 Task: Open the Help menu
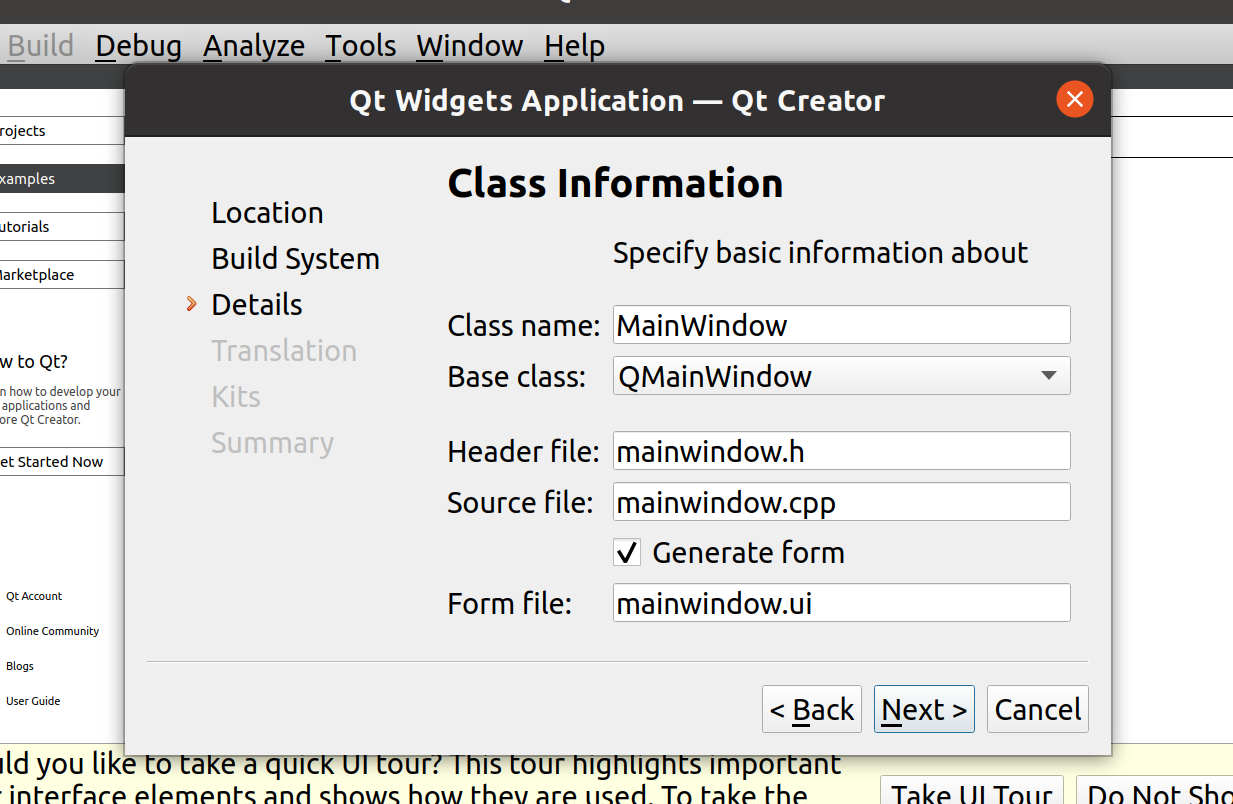tap(574, 46)
